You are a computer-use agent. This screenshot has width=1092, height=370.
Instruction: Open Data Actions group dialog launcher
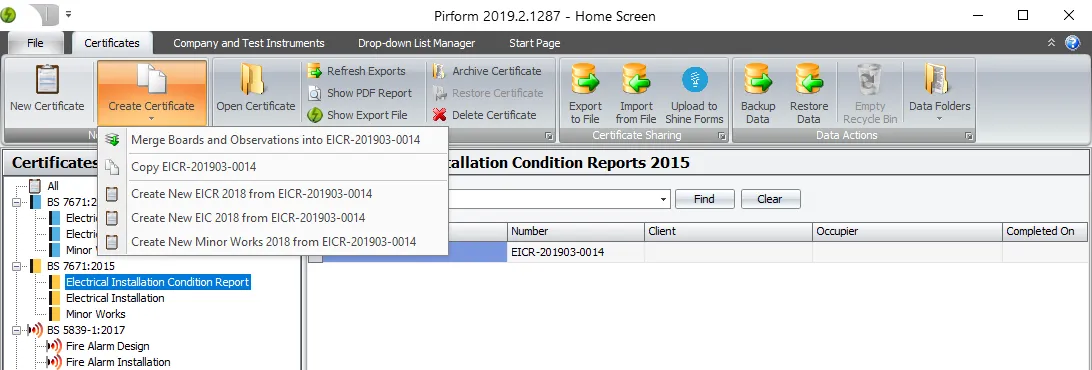pyautogui.click(x=969, y=136)
